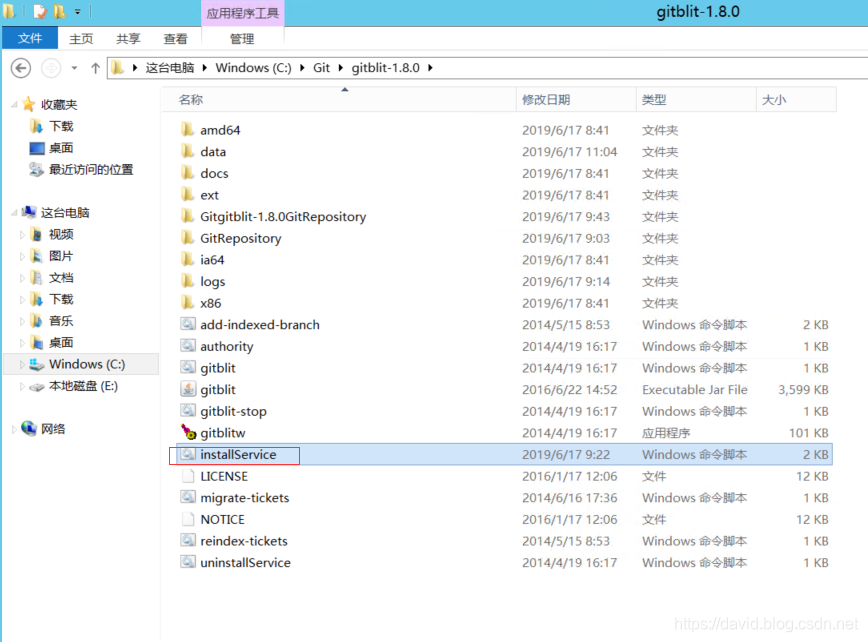Sort by the 名称 column header
Screen dimensions: 868x642
coord(339,100)
